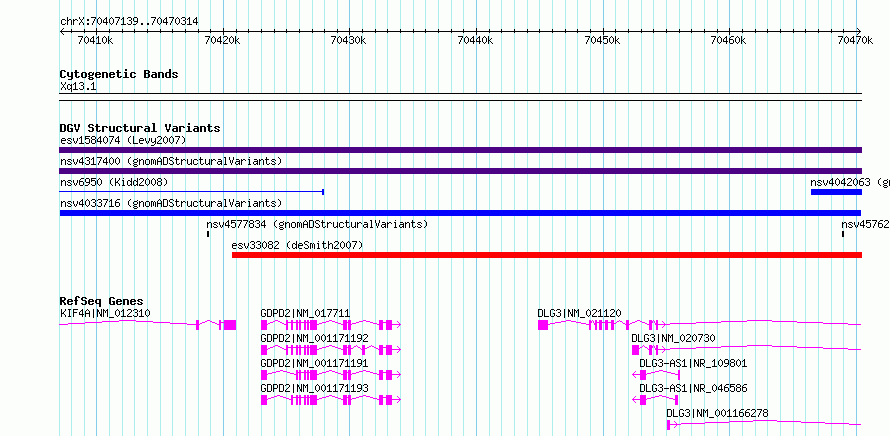Screen dimensions: 890x436
Task: Click the 70440k ruler tick label
Action: (x=476, y=40)
